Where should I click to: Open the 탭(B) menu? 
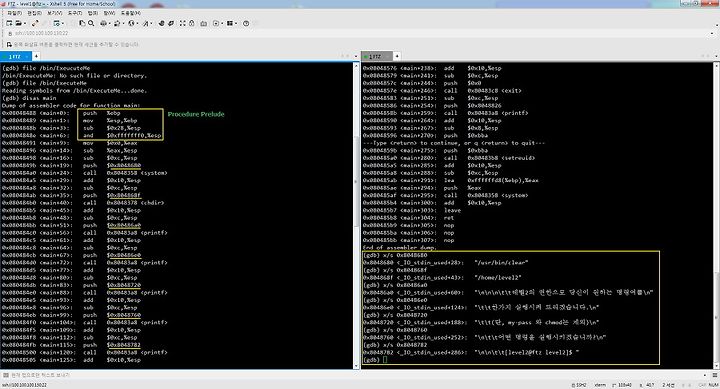(93, 13)
